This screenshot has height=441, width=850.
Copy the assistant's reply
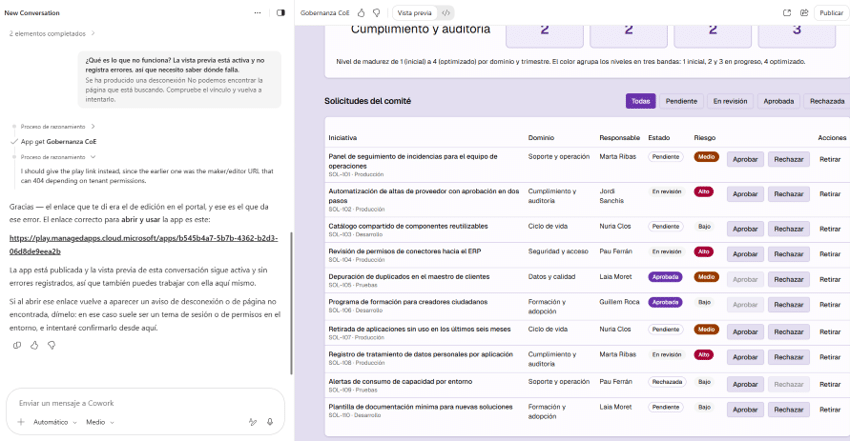pos(17,345)
